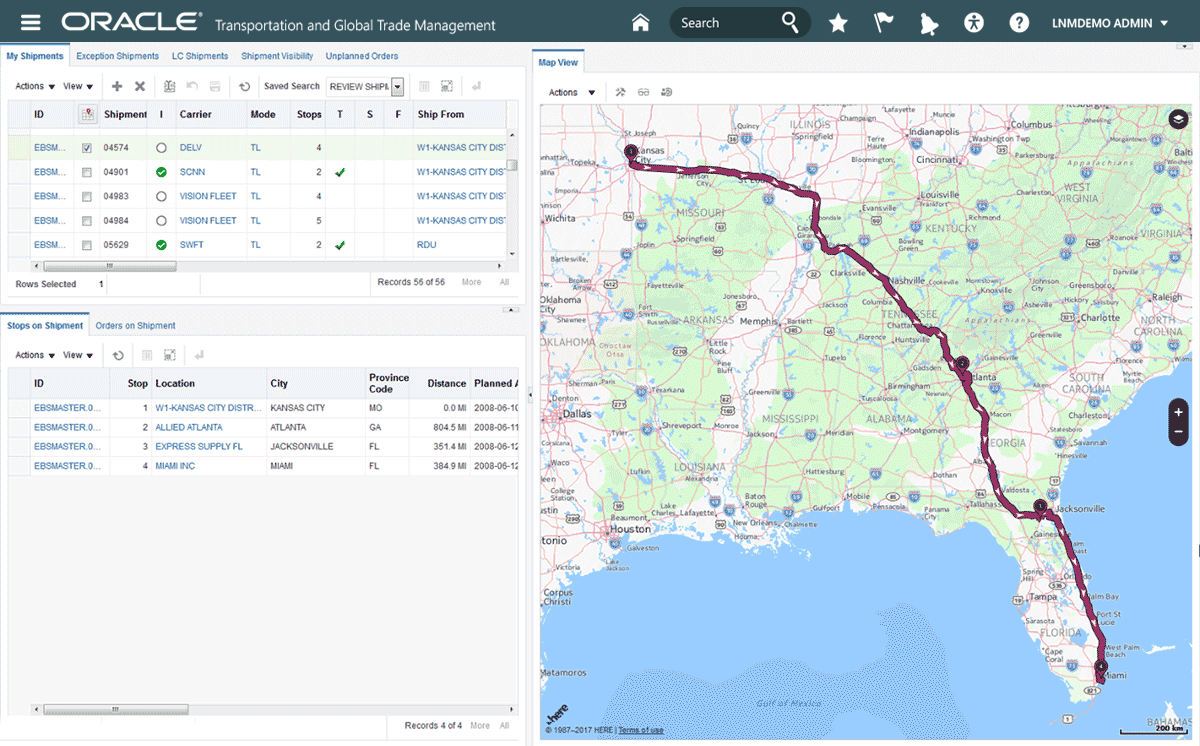1200x746 pixels.
Task: Open Favorites star icon
Action: 838,23
